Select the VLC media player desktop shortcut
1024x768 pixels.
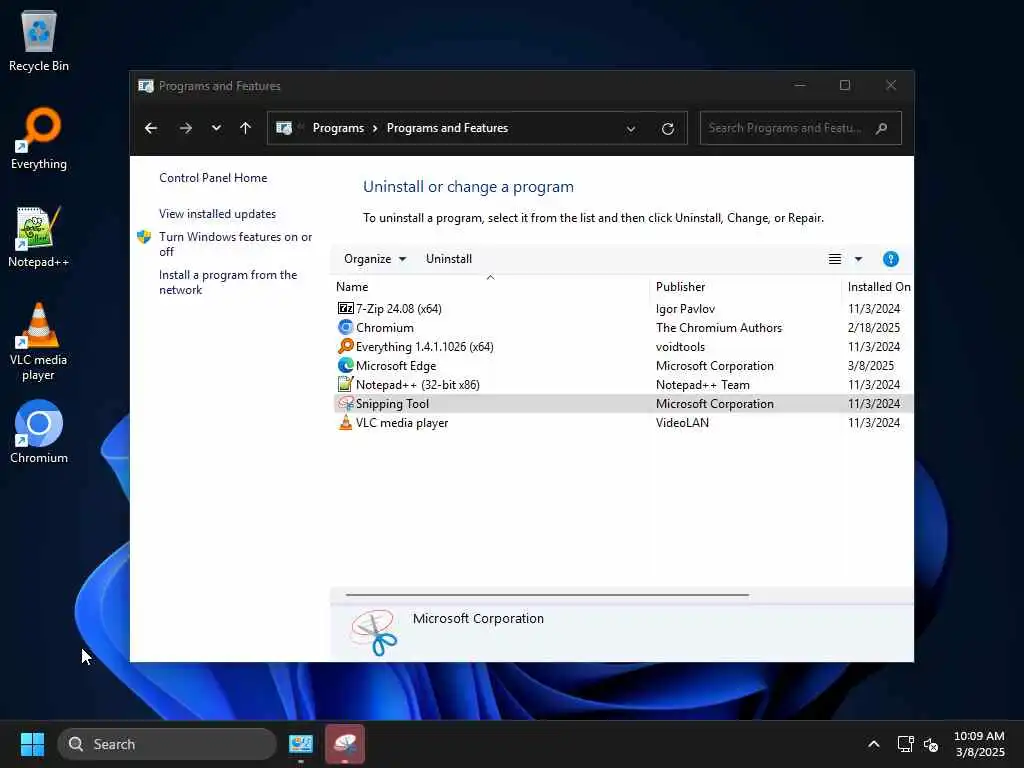pos(39,342)
